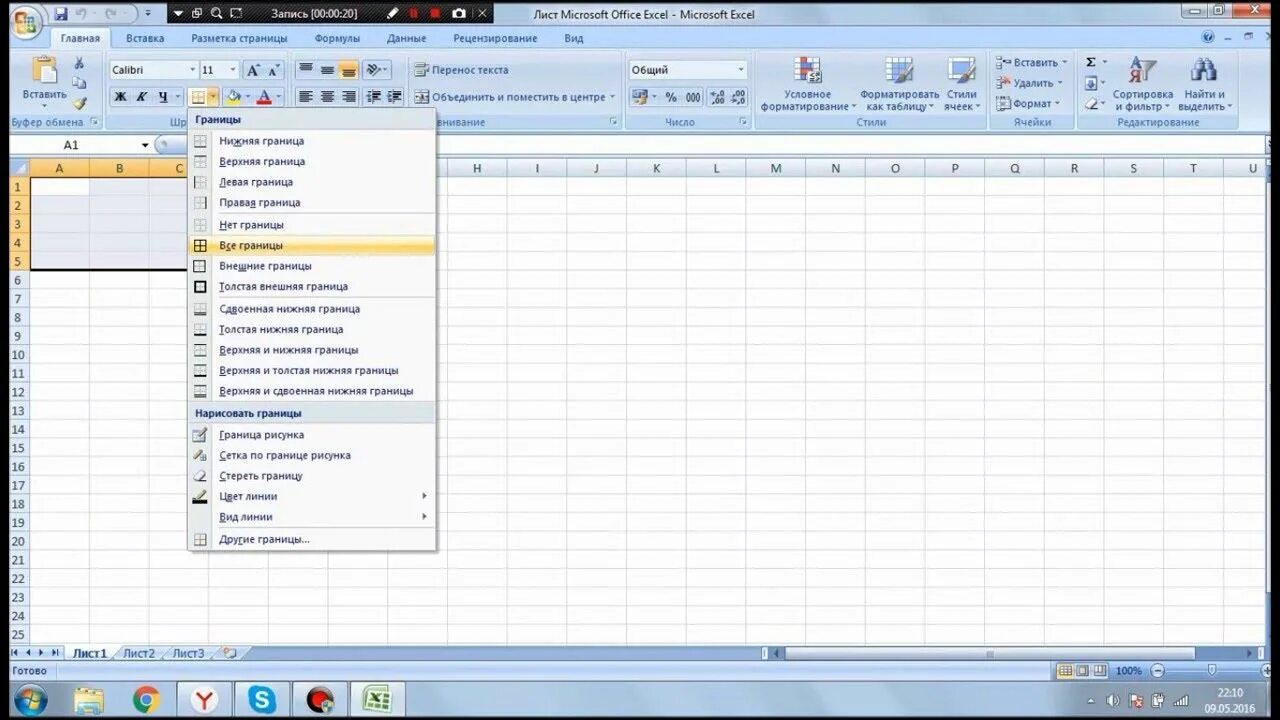The image size is (1280, 720).
Task: Click the Comma style 000 icon
Action: click(x=693, y=97)
